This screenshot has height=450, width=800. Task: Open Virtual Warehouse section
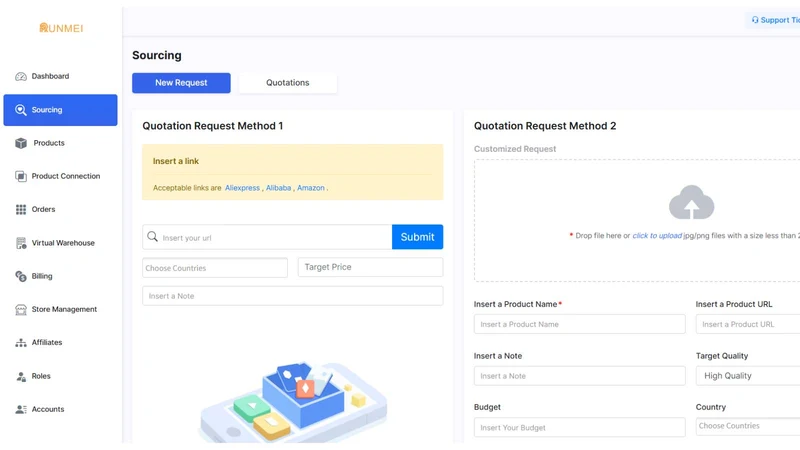pos(63,243)
